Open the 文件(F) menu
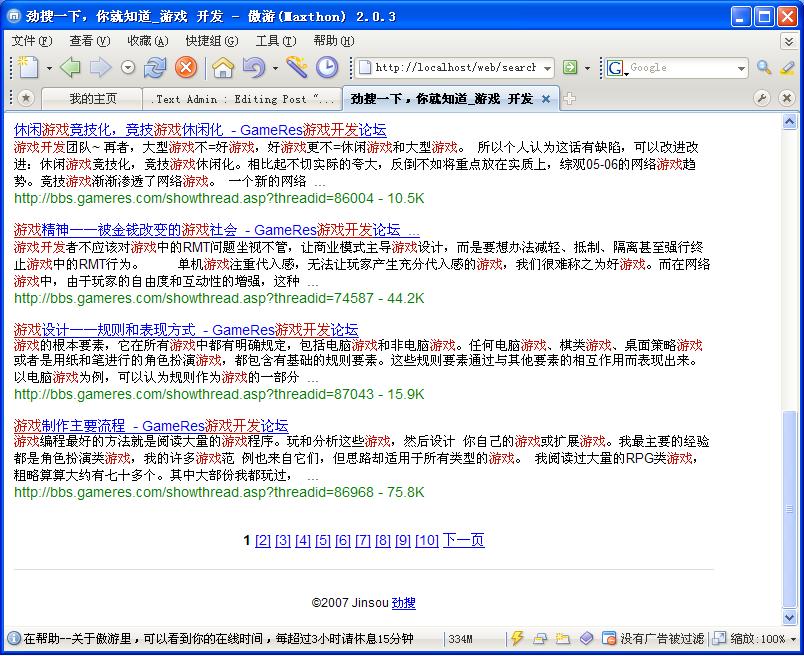The width and height of the screenshot is (804, 656). pos(32,41)
